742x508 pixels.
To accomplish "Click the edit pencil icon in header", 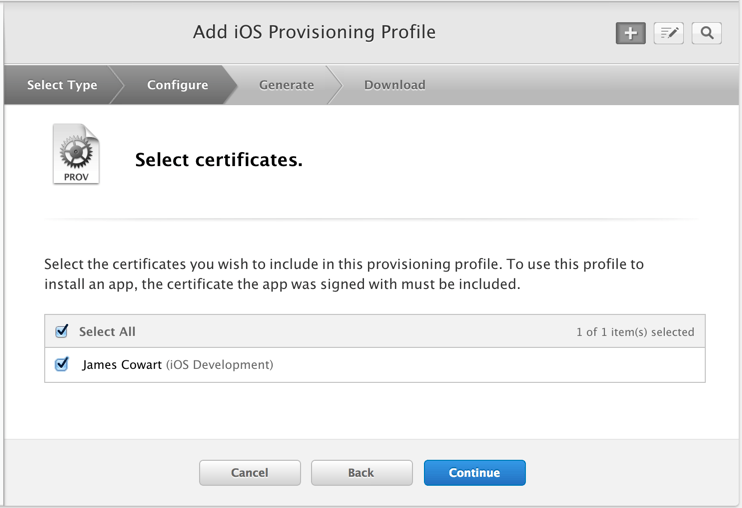I will pos(668,33).
